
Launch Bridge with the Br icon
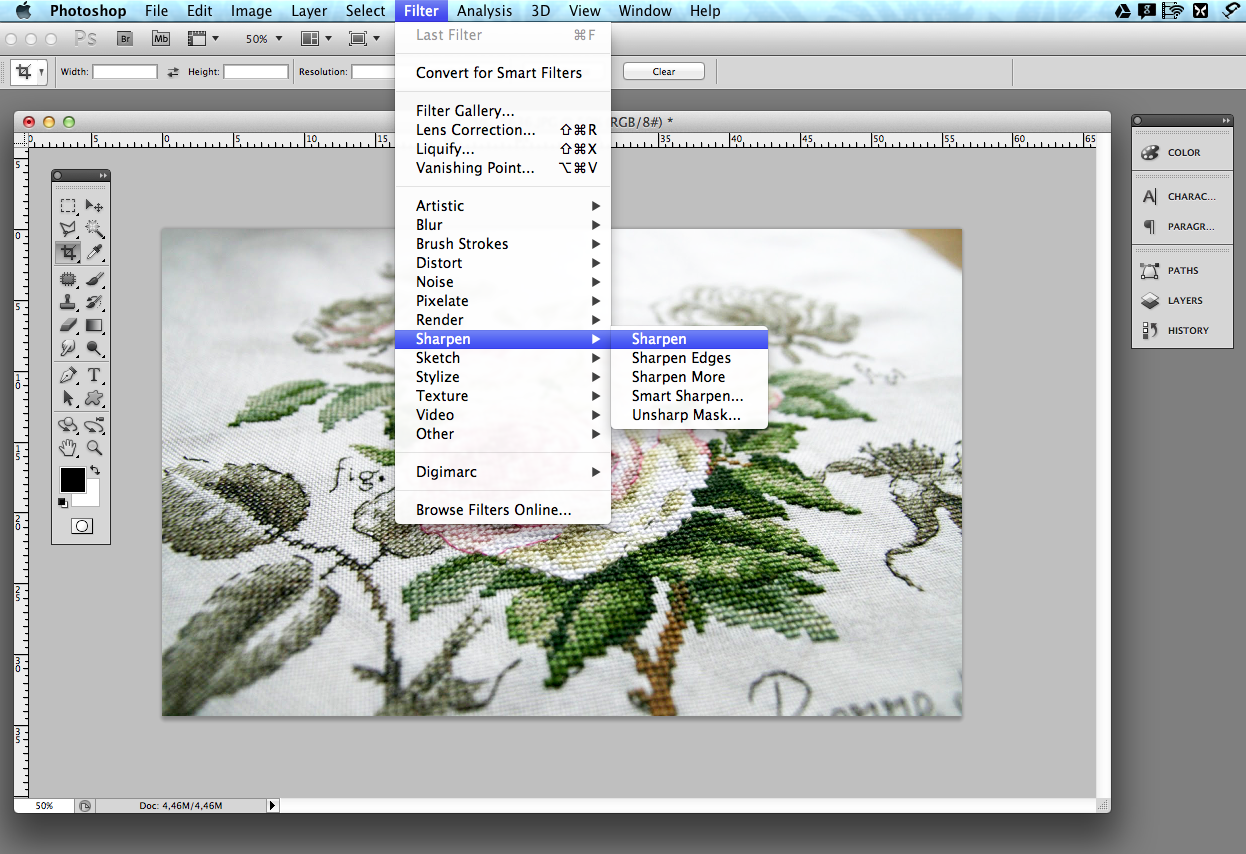coord(125,39)
